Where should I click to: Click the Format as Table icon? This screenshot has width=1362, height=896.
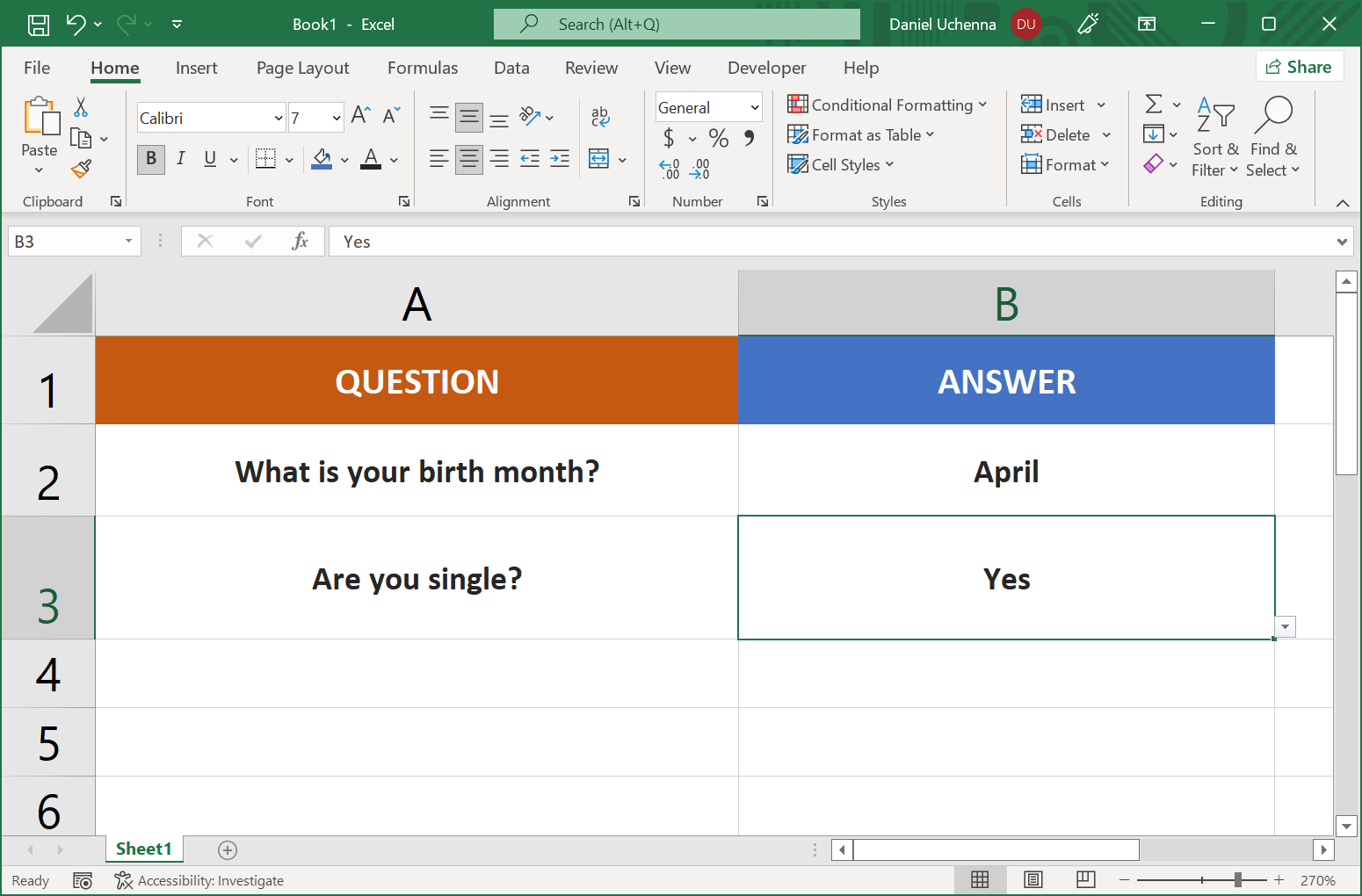pos(798,134)
